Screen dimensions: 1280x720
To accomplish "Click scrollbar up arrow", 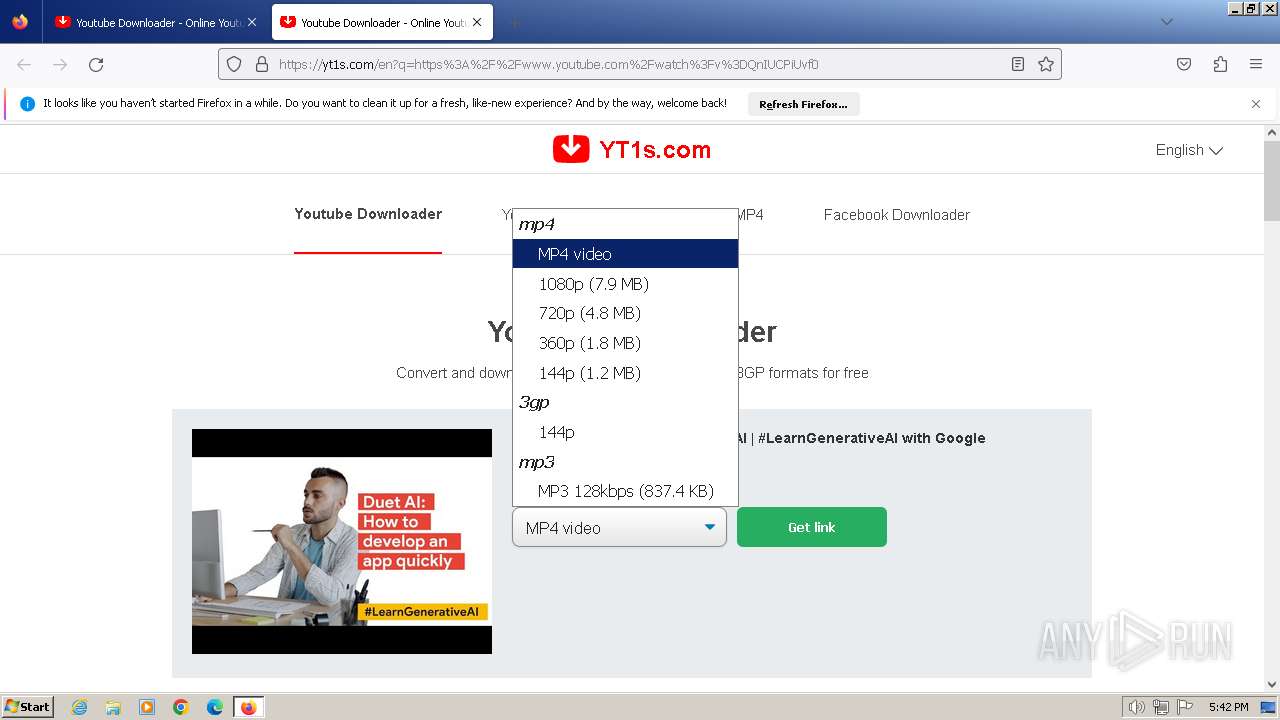I will (x=1272, y=132).
